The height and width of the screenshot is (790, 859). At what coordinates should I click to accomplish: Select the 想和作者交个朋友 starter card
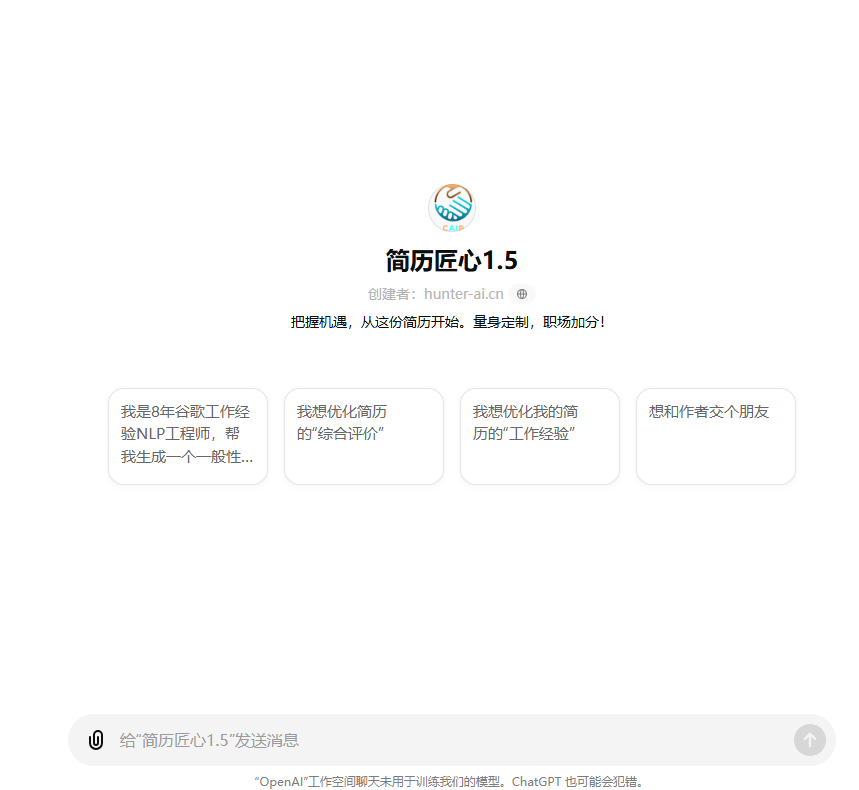(716, 436)
